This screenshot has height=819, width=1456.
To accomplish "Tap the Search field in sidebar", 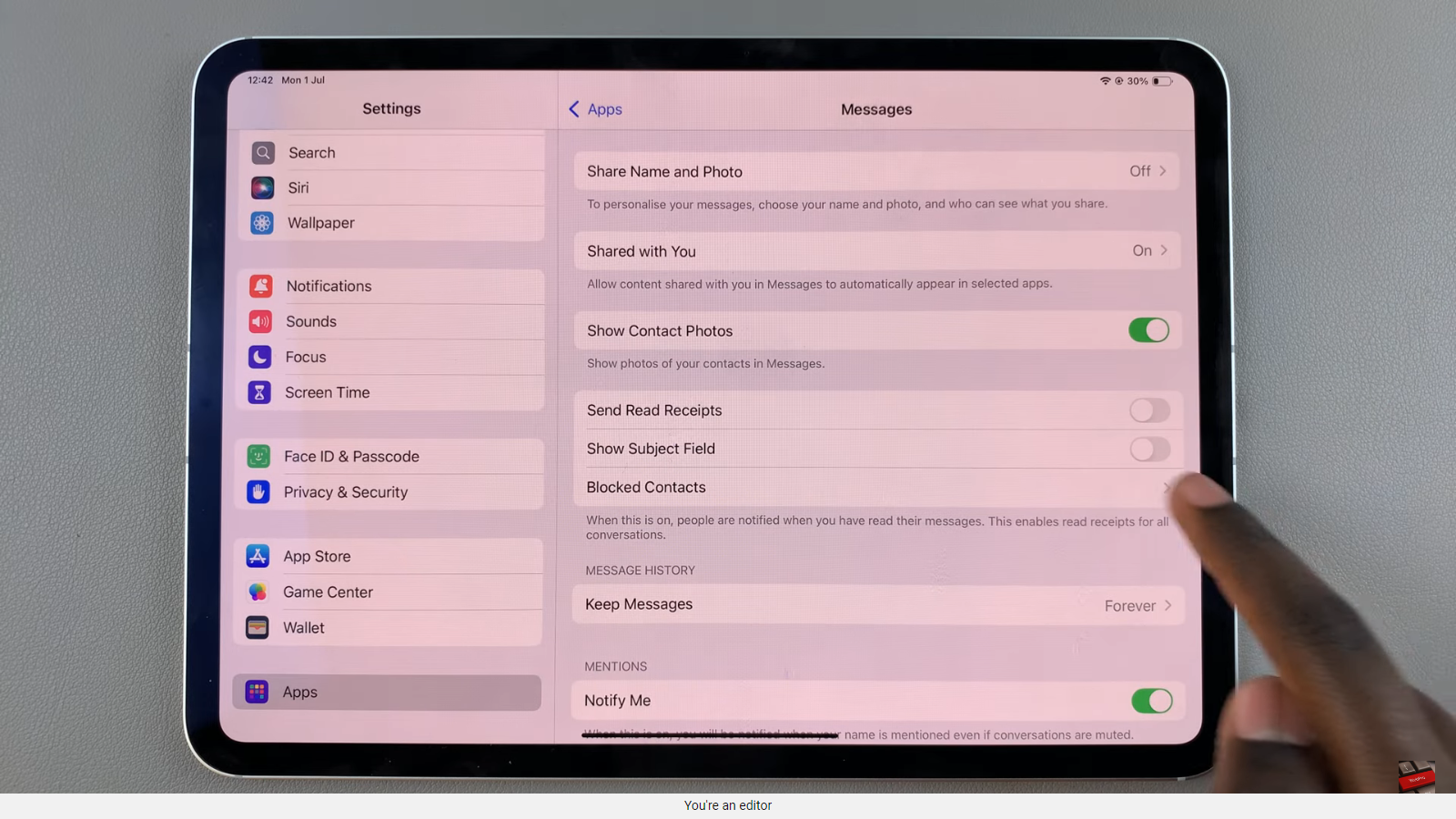I will pos(393,153).
